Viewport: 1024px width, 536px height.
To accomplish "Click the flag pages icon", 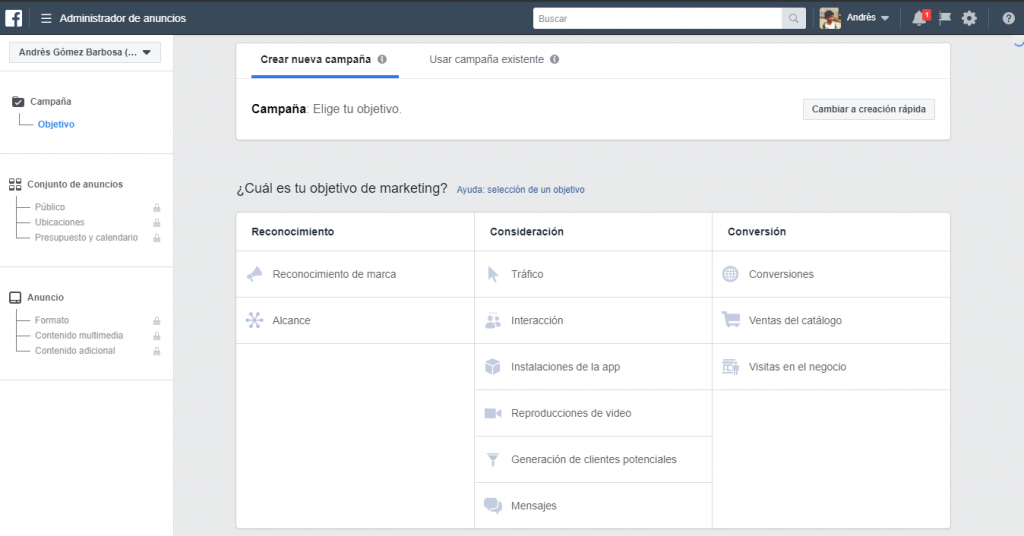I will tap(944, 18).
